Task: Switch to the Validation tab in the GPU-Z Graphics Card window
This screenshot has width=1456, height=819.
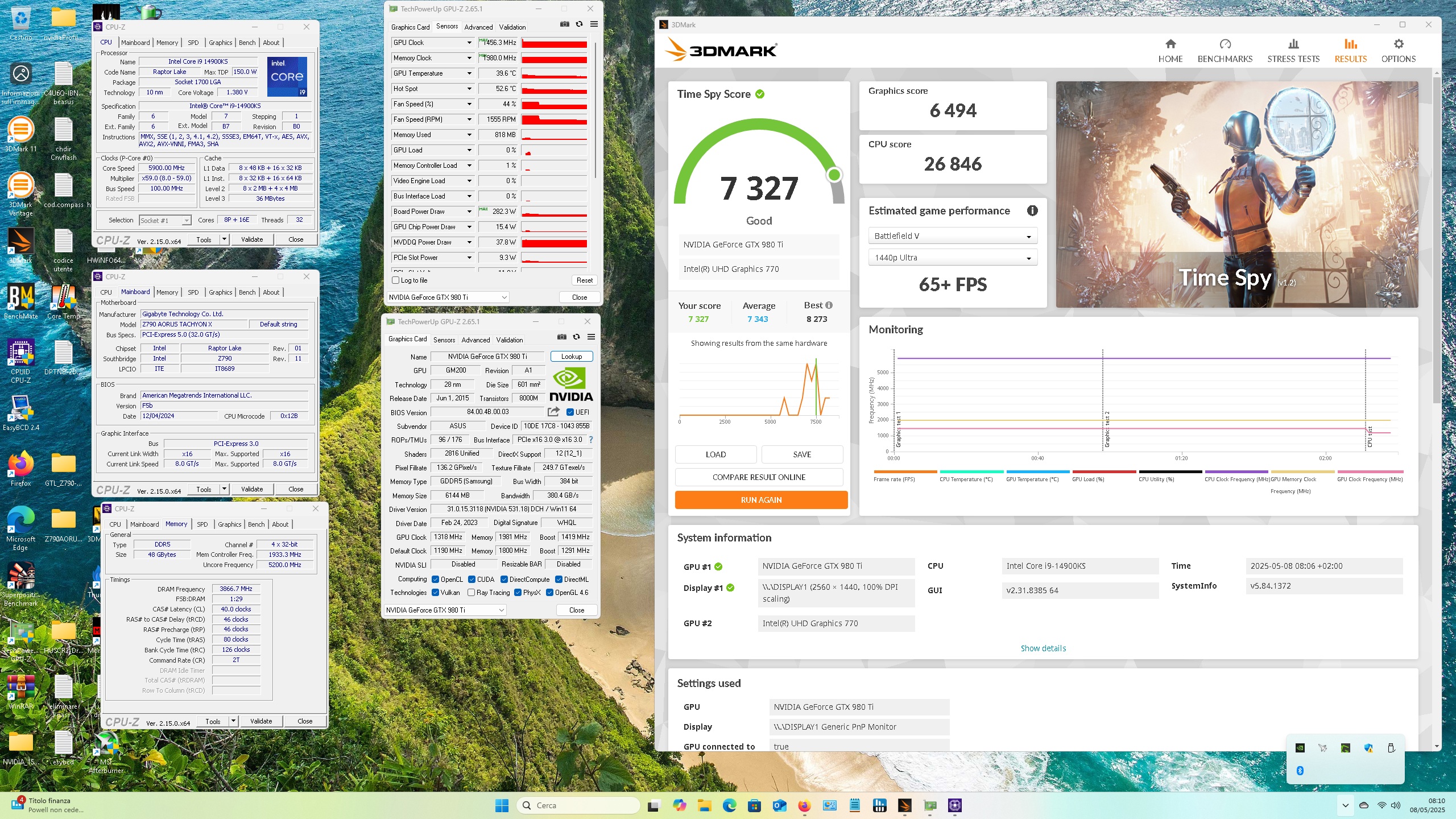Action: click(x=510, y=340)
